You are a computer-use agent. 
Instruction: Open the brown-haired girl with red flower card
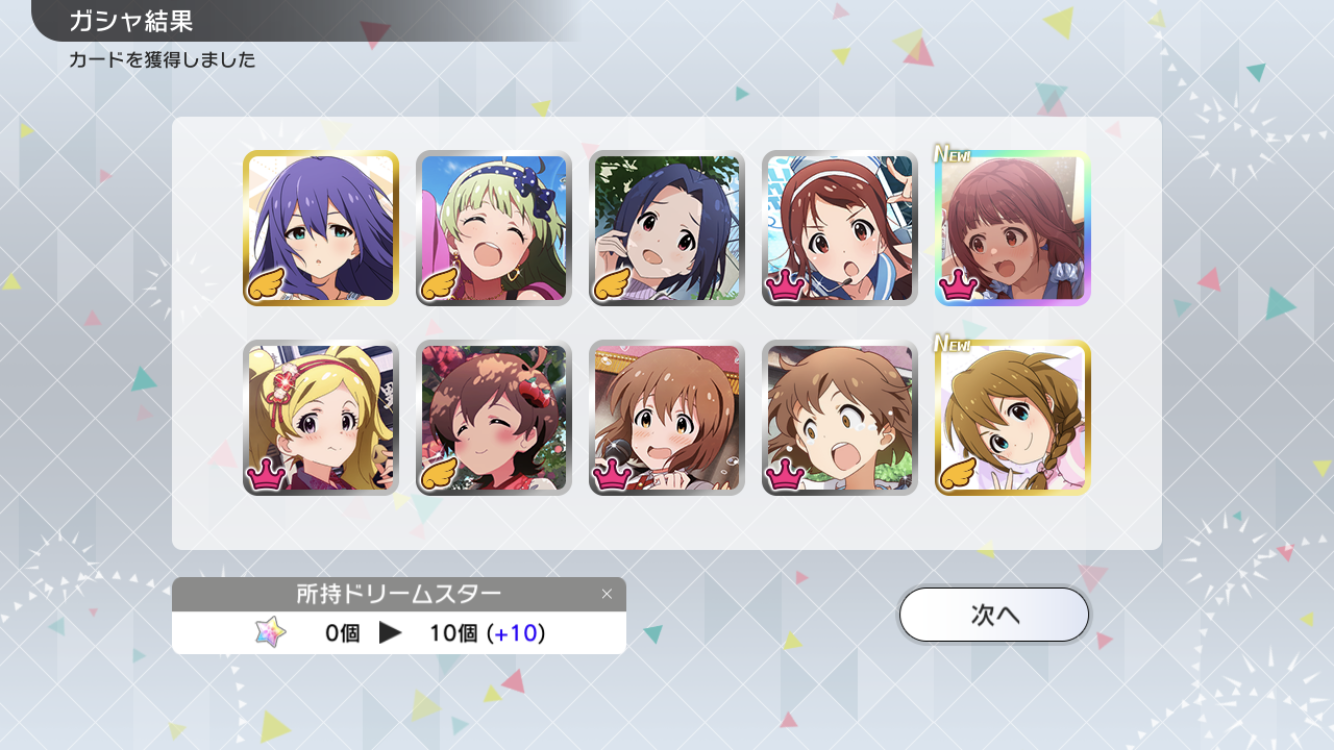pos(494,418)
